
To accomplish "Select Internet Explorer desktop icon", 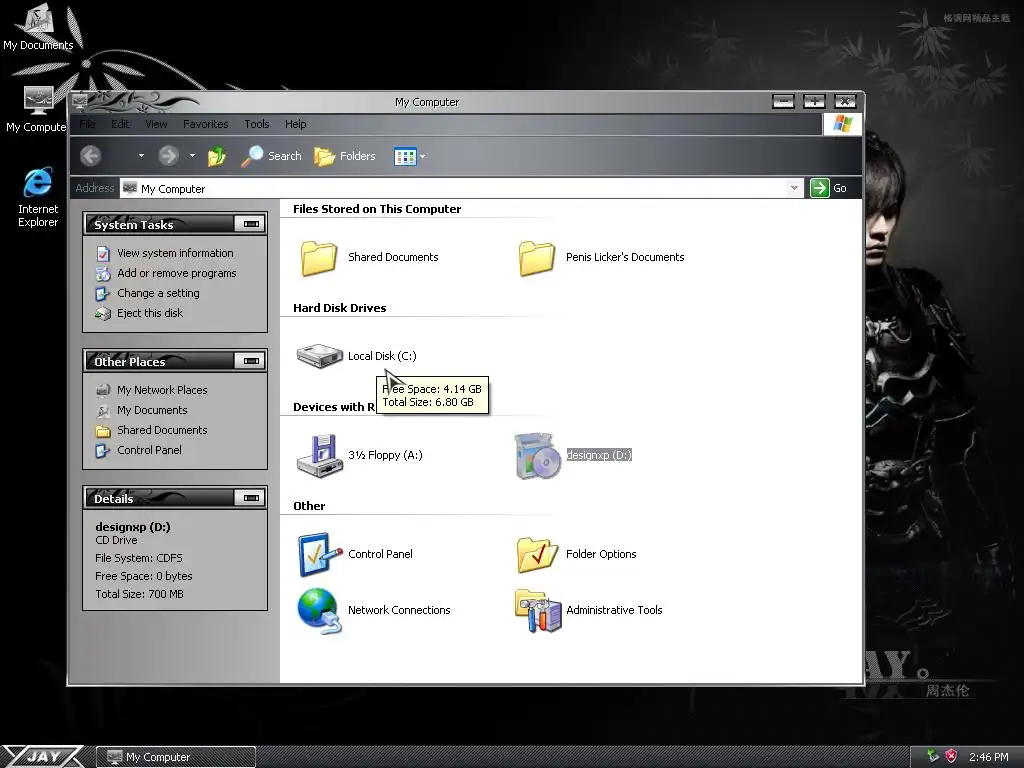I will click(x=38, y=197).
